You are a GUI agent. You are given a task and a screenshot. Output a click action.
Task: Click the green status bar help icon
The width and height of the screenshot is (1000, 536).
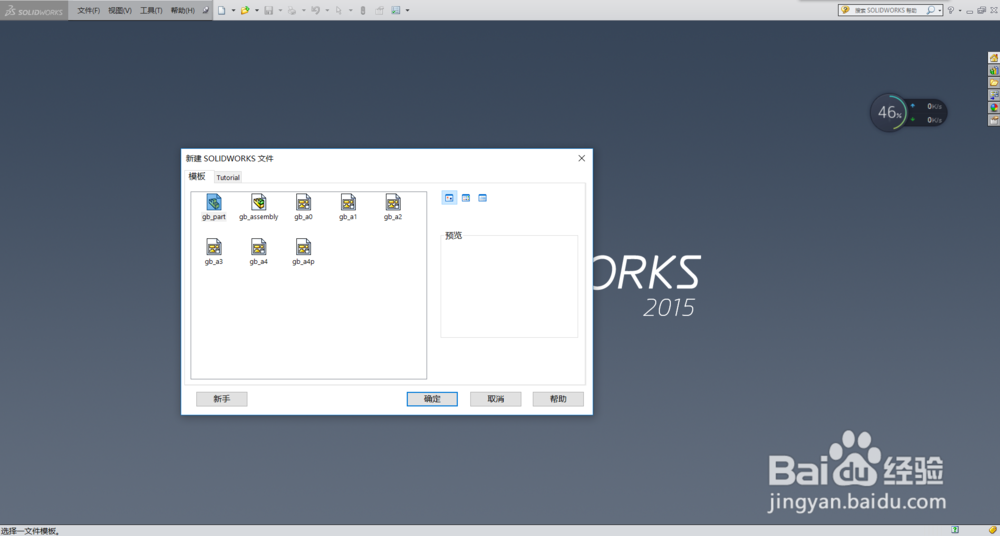[x=955, y=530]
